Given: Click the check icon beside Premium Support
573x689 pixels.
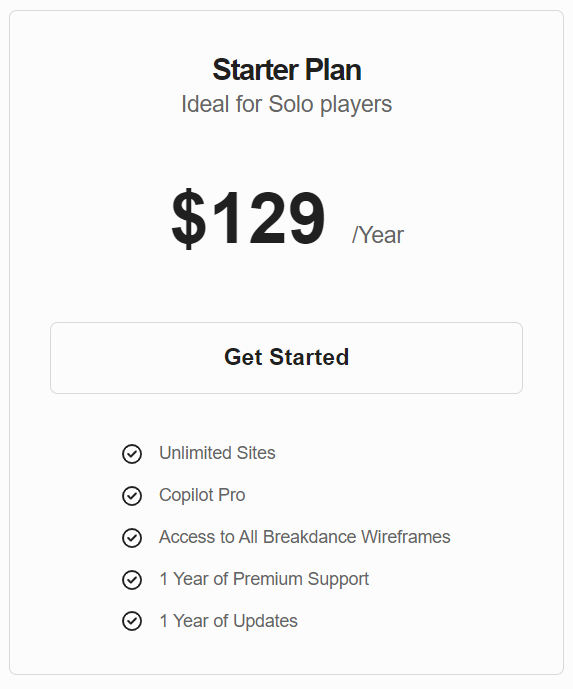Looking at the screenshot, I should pyautogui.click(x=132, y=580).
